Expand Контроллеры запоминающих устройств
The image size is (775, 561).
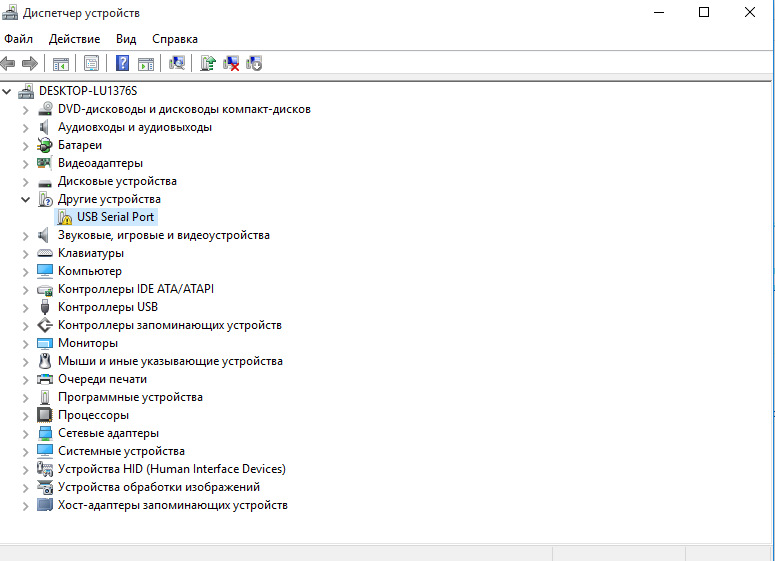coord(26,326)
